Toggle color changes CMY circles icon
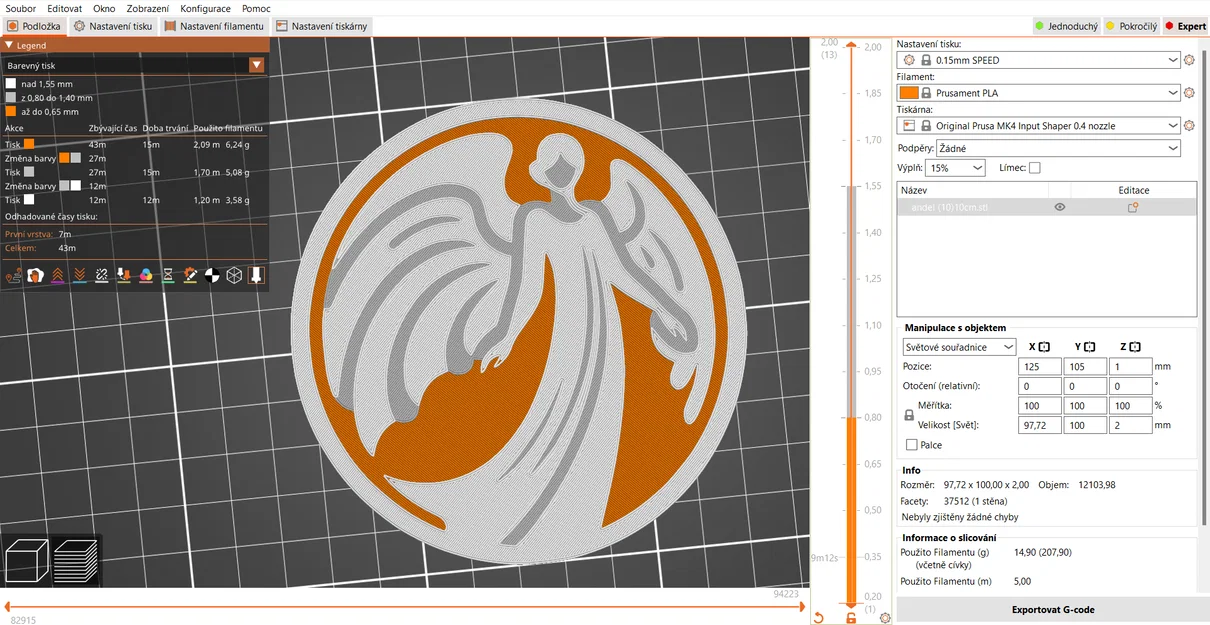 [145, 275]
